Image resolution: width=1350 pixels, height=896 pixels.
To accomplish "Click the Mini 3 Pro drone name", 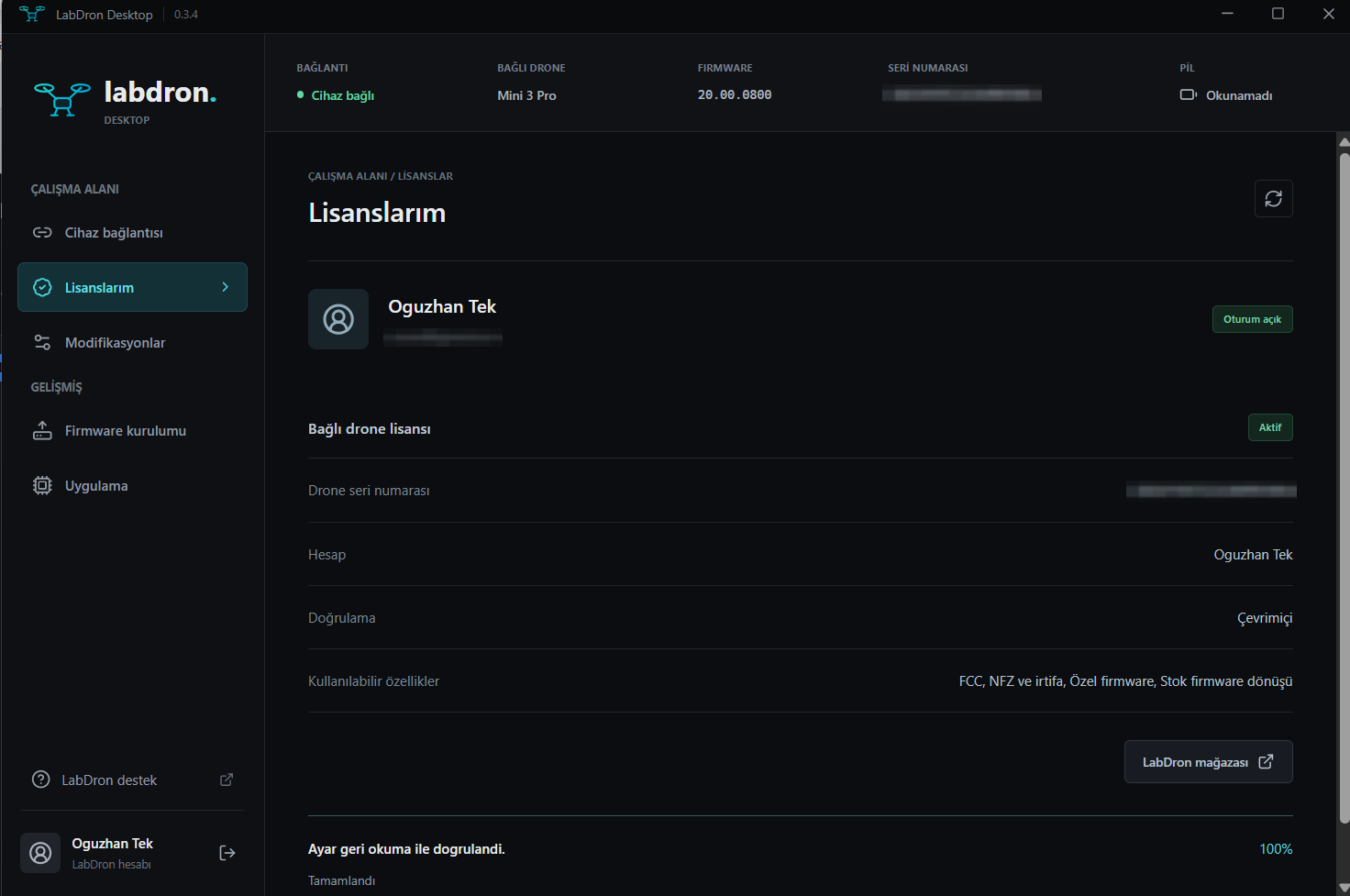I will pyautogui.click(x=526, y=95).
